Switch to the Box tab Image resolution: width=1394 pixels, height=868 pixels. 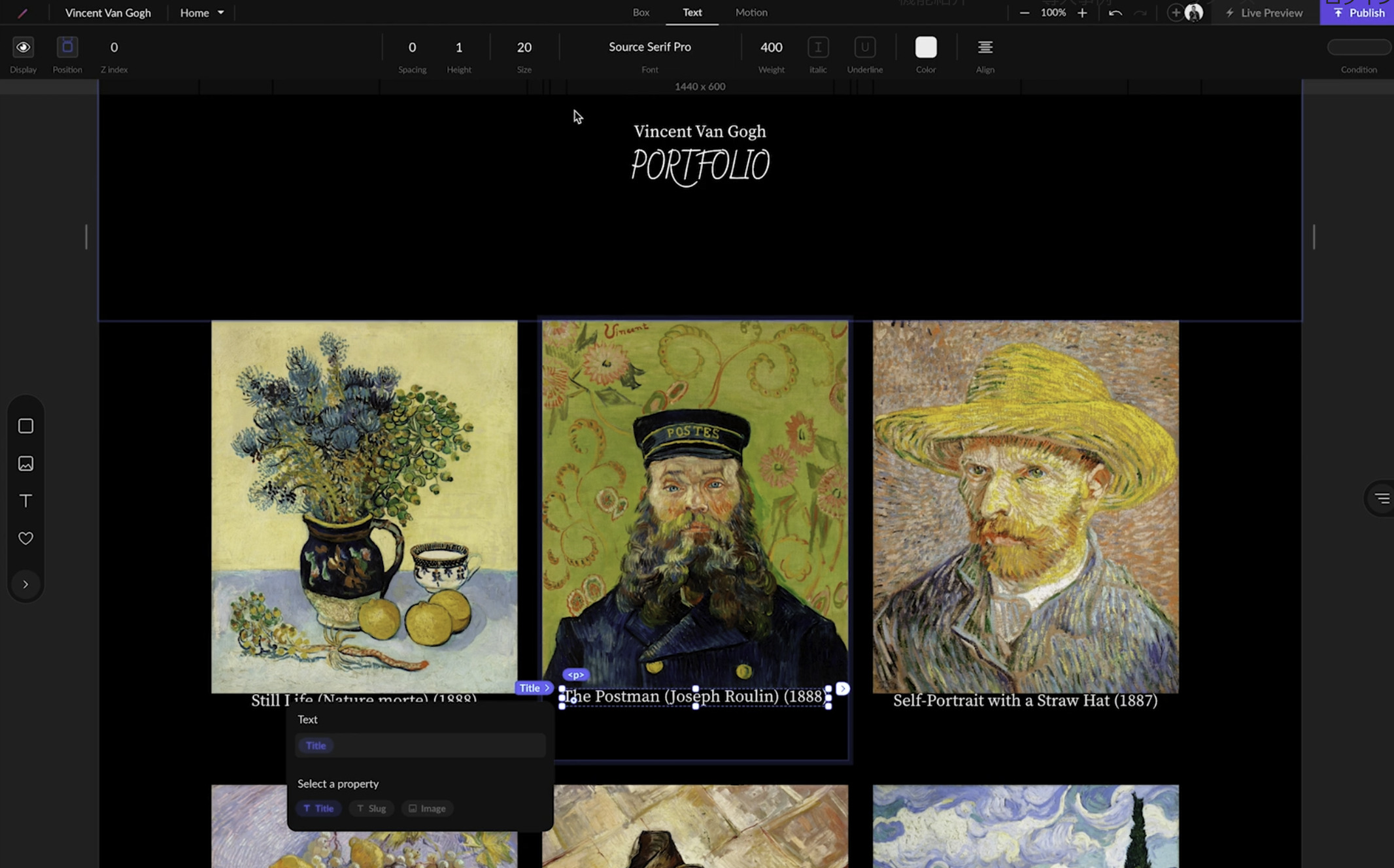tap(641, 12)
